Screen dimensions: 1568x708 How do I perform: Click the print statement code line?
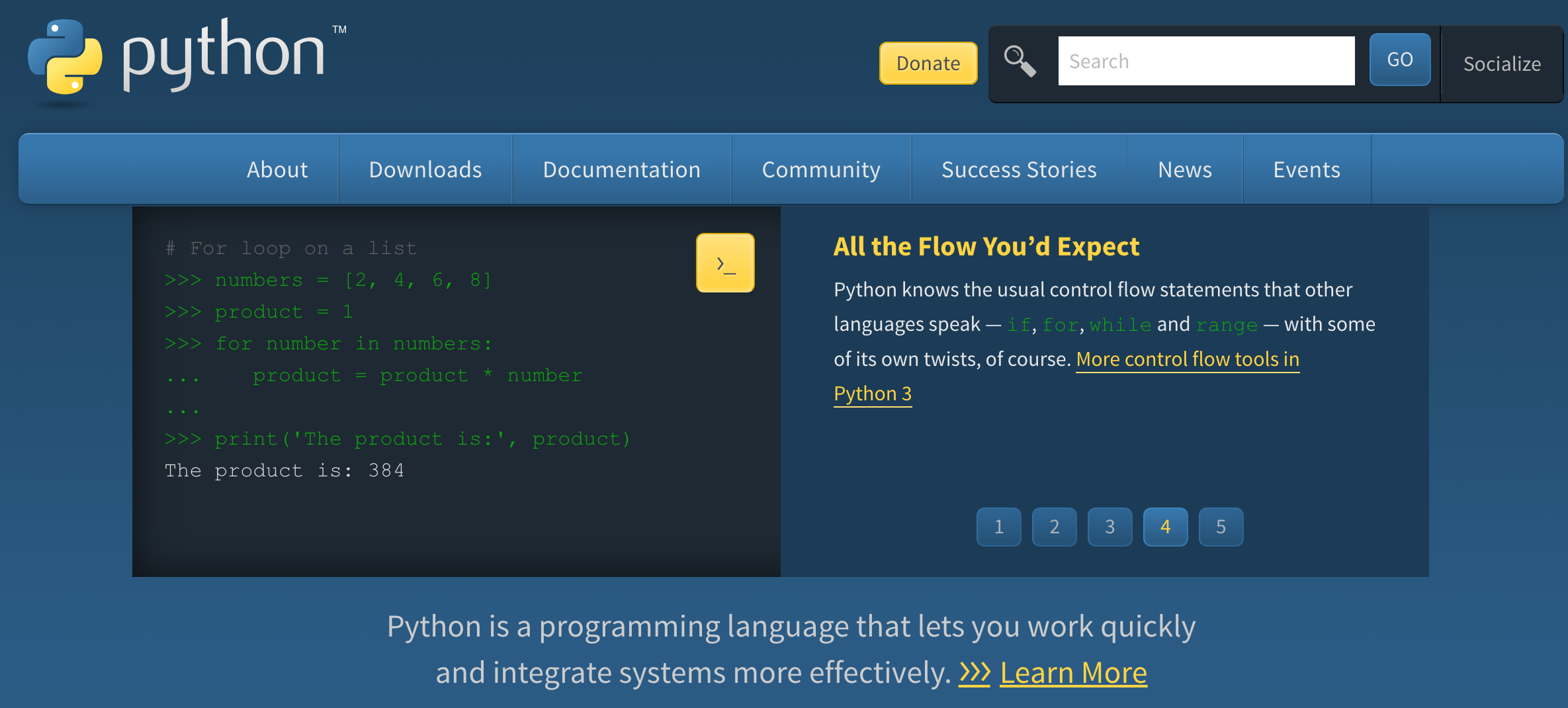[x=398, y=439]
